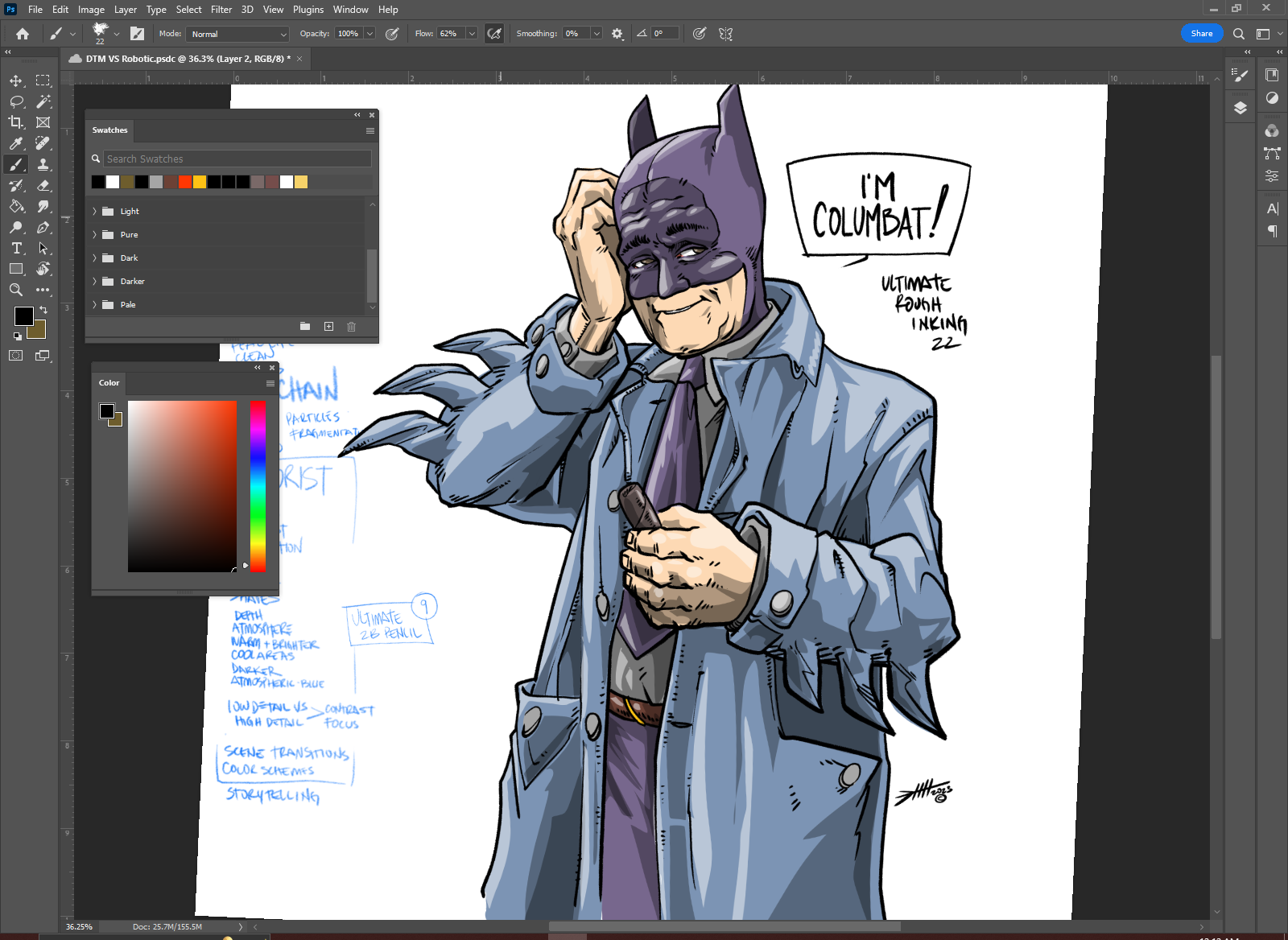The width and height of the screenshot is (1288, 940).
Task: Select the Spot Healing Brush tool
Action: 43,143
